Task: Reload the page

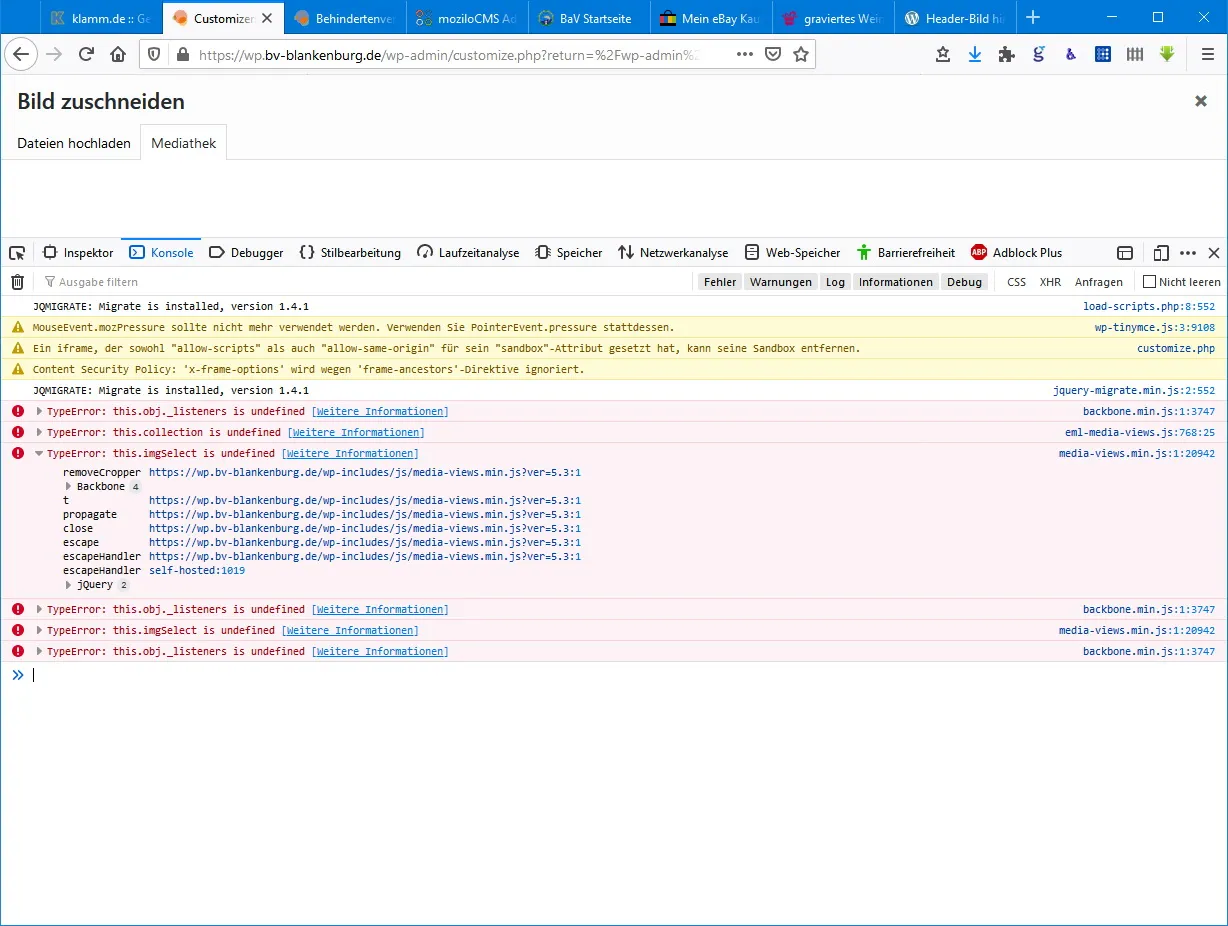Action: point(86,55)
